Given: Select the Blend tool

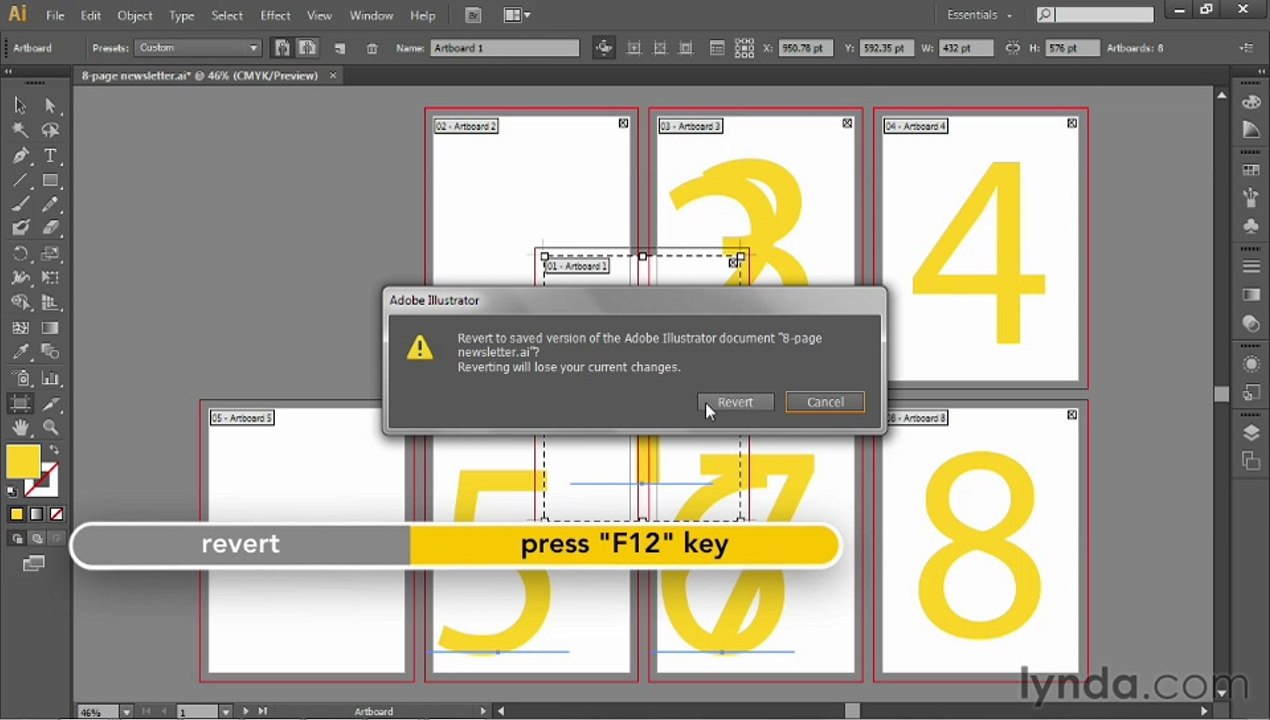Looking at the screenshot, I should click(50, 352).
